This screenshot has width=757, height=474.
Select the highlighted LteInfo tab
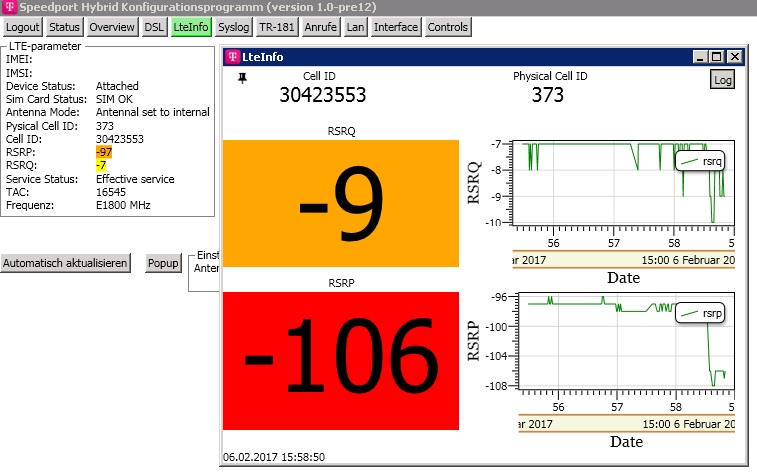191,27
